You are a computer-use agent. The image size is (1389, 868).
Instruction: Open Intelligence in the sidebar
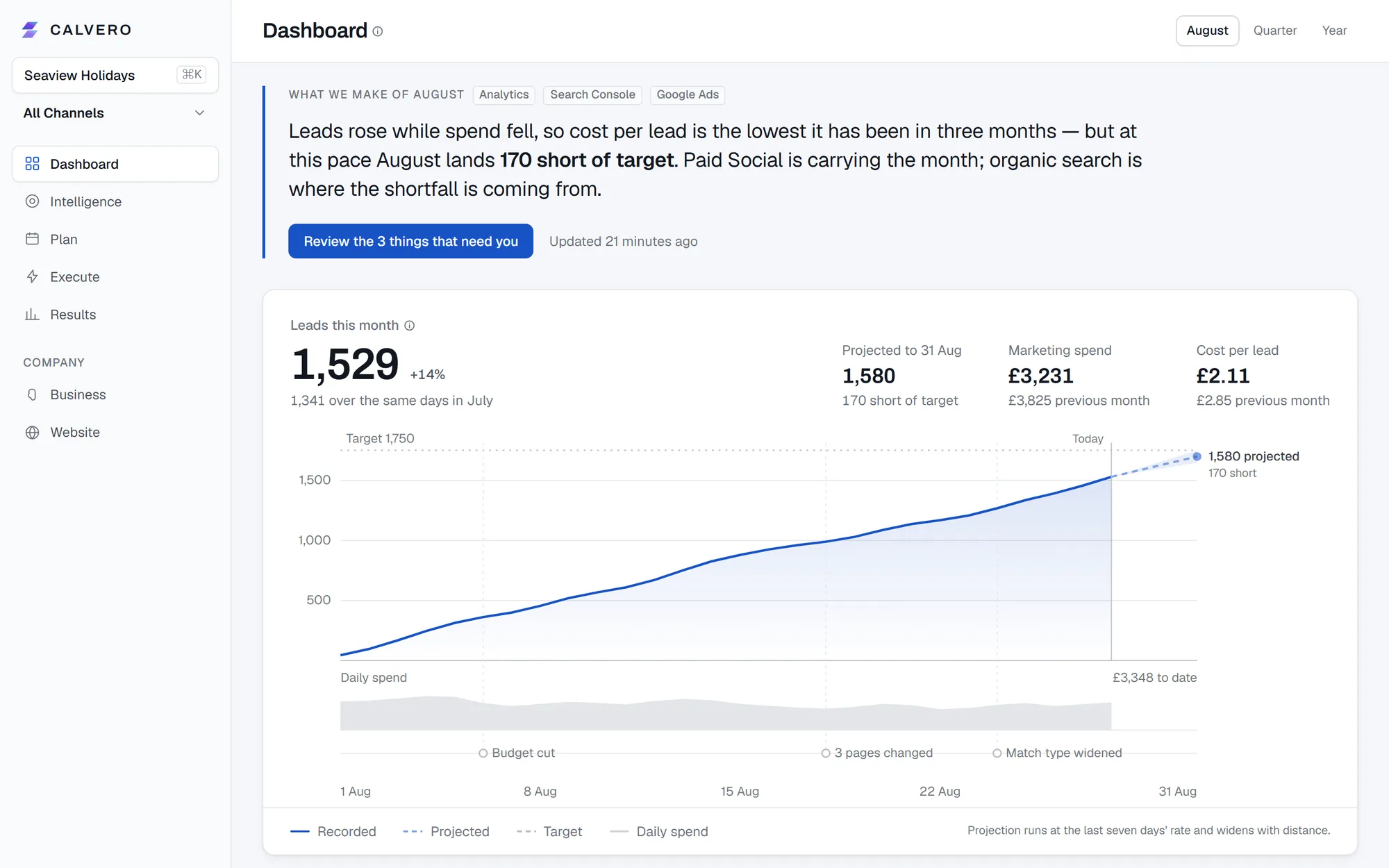coord(115,201)
